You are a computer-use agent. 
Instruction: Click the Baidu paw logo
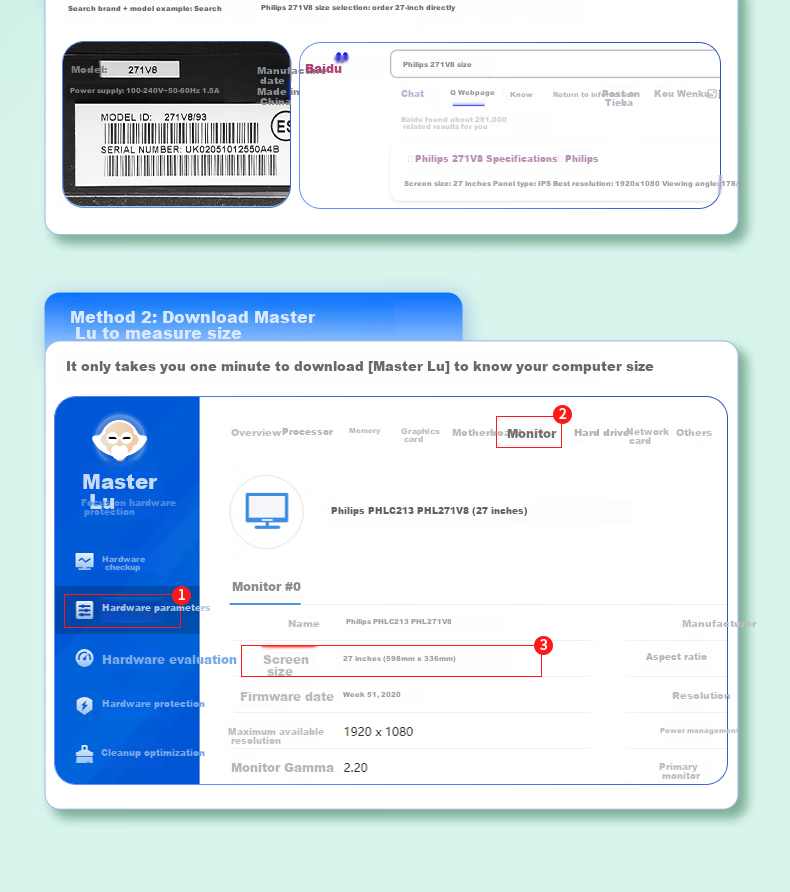pyautogui.click(x=341, y=57)
